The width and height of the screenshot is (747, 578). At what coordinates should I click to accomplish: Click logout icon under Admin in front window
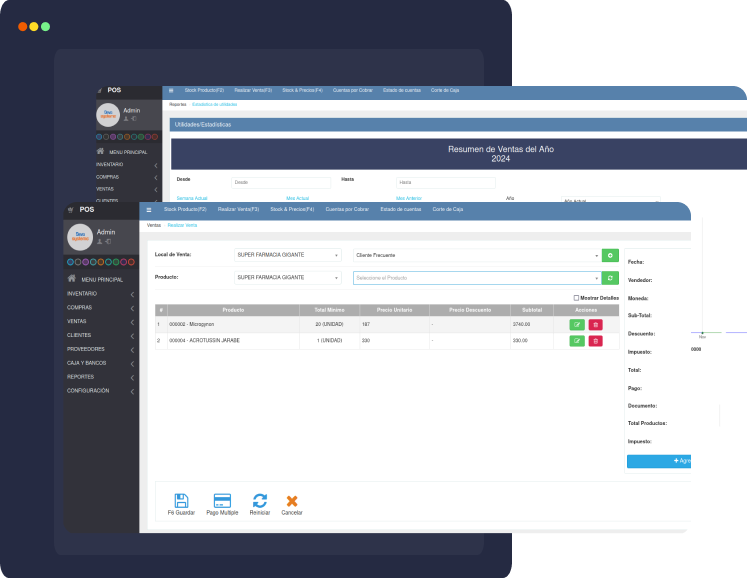coord(108,242)
